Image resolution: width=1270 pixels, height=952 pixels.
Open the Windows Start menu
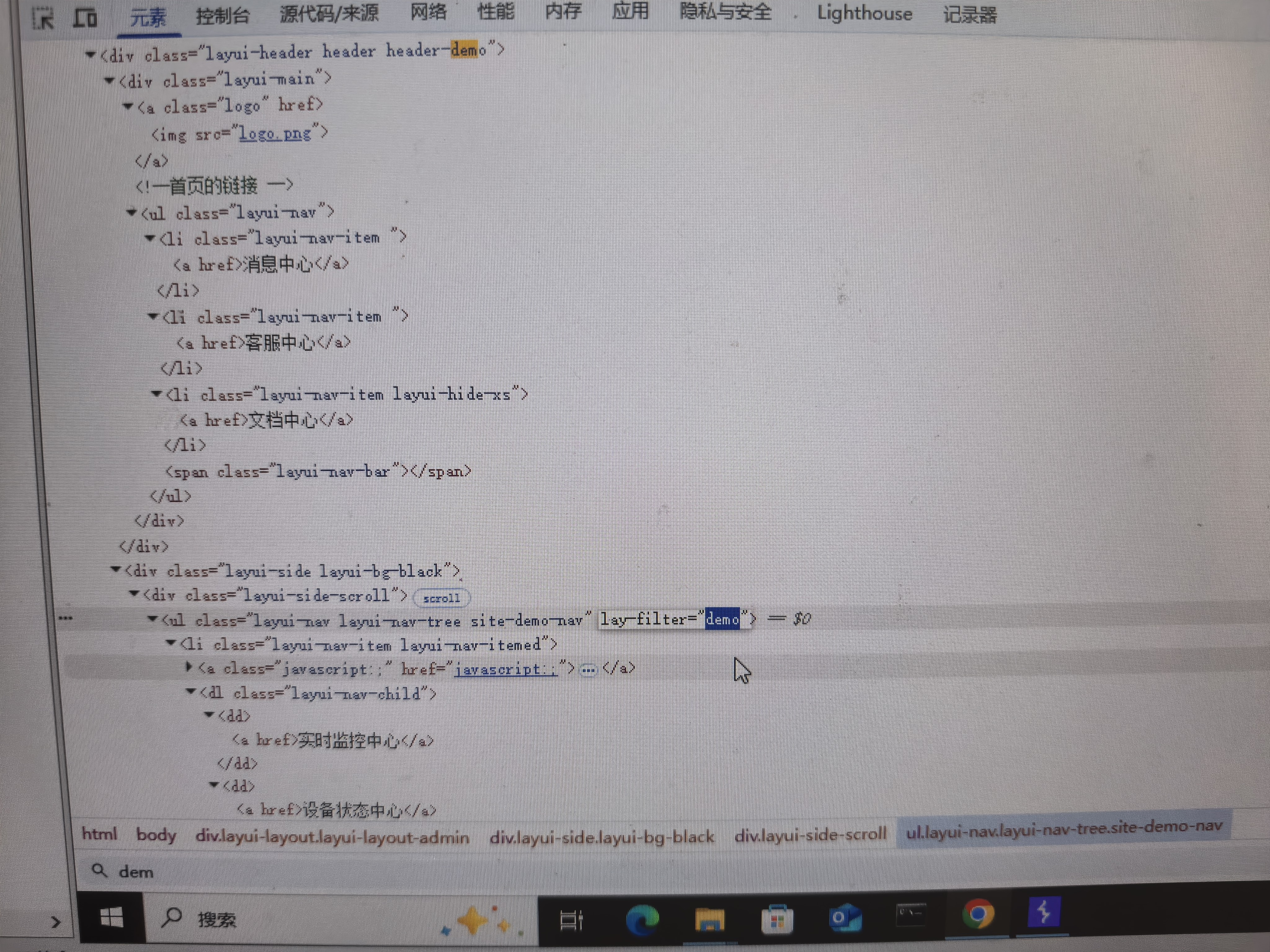pos(111,918)
